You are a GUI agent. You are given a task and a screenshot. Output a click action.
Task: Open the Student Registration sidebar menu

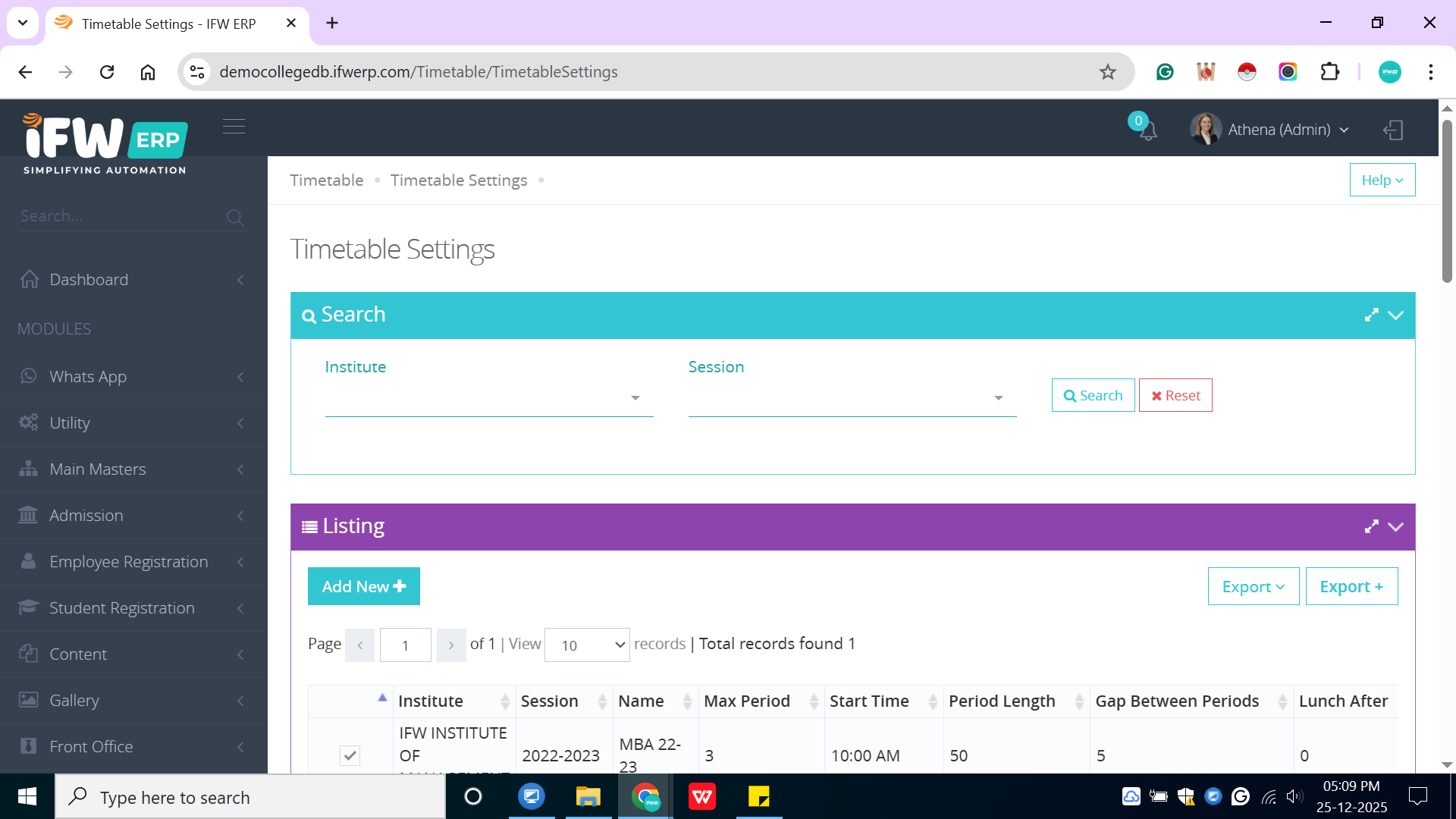point(121,608)
